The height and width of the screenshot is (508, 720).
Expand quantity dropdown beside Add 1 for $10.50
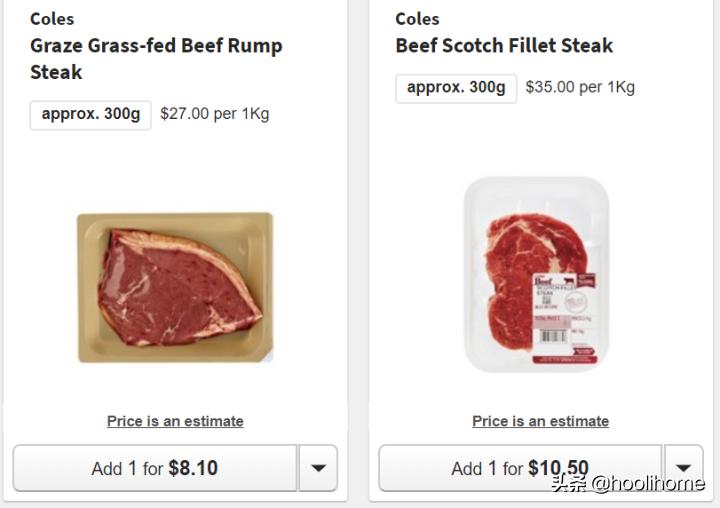683,468
